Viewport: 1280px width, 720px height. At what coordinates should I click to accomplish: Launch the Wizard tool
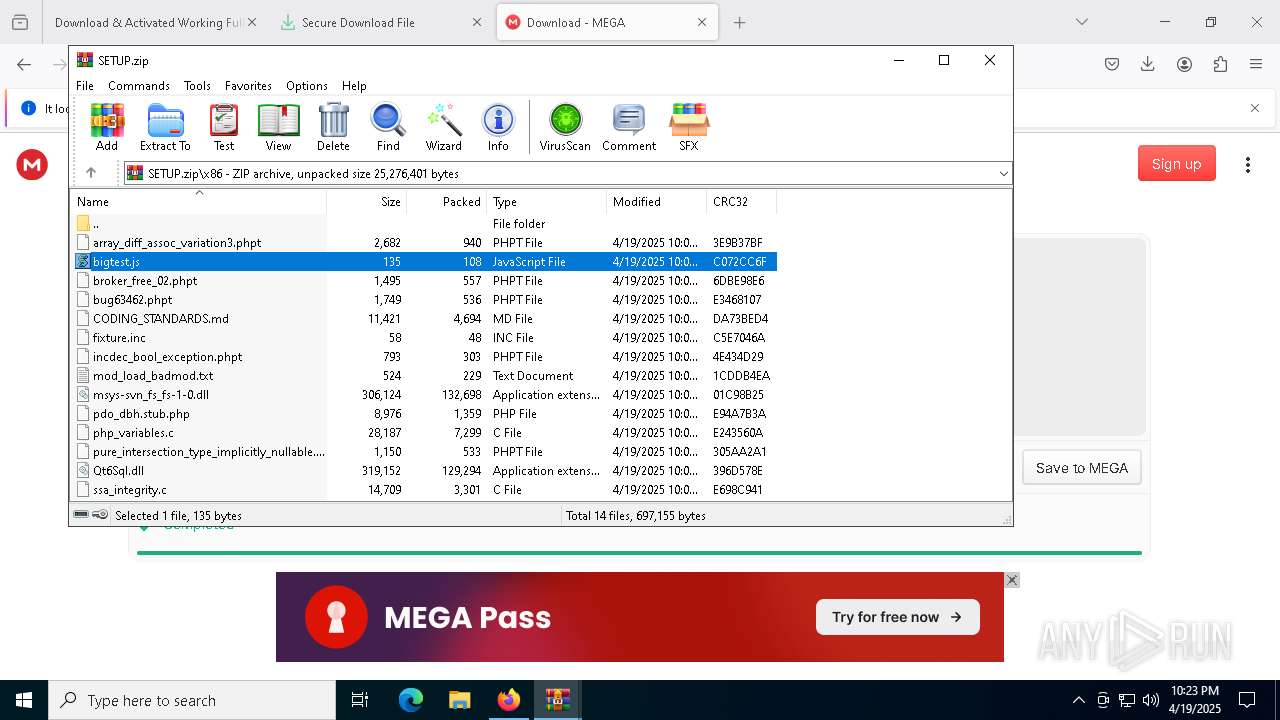[x=443, y=127]
